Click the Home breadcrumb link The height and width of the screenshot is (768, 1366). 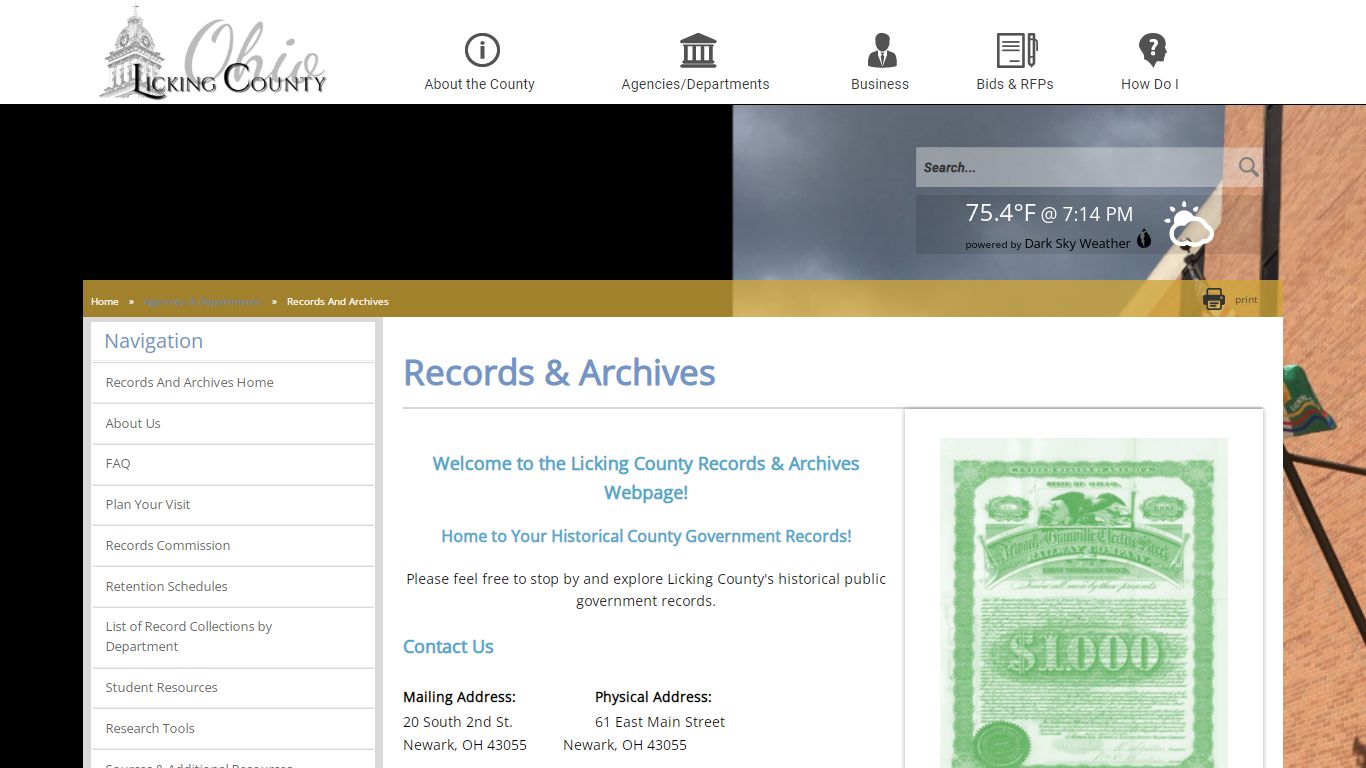click(x=105, y=301)
